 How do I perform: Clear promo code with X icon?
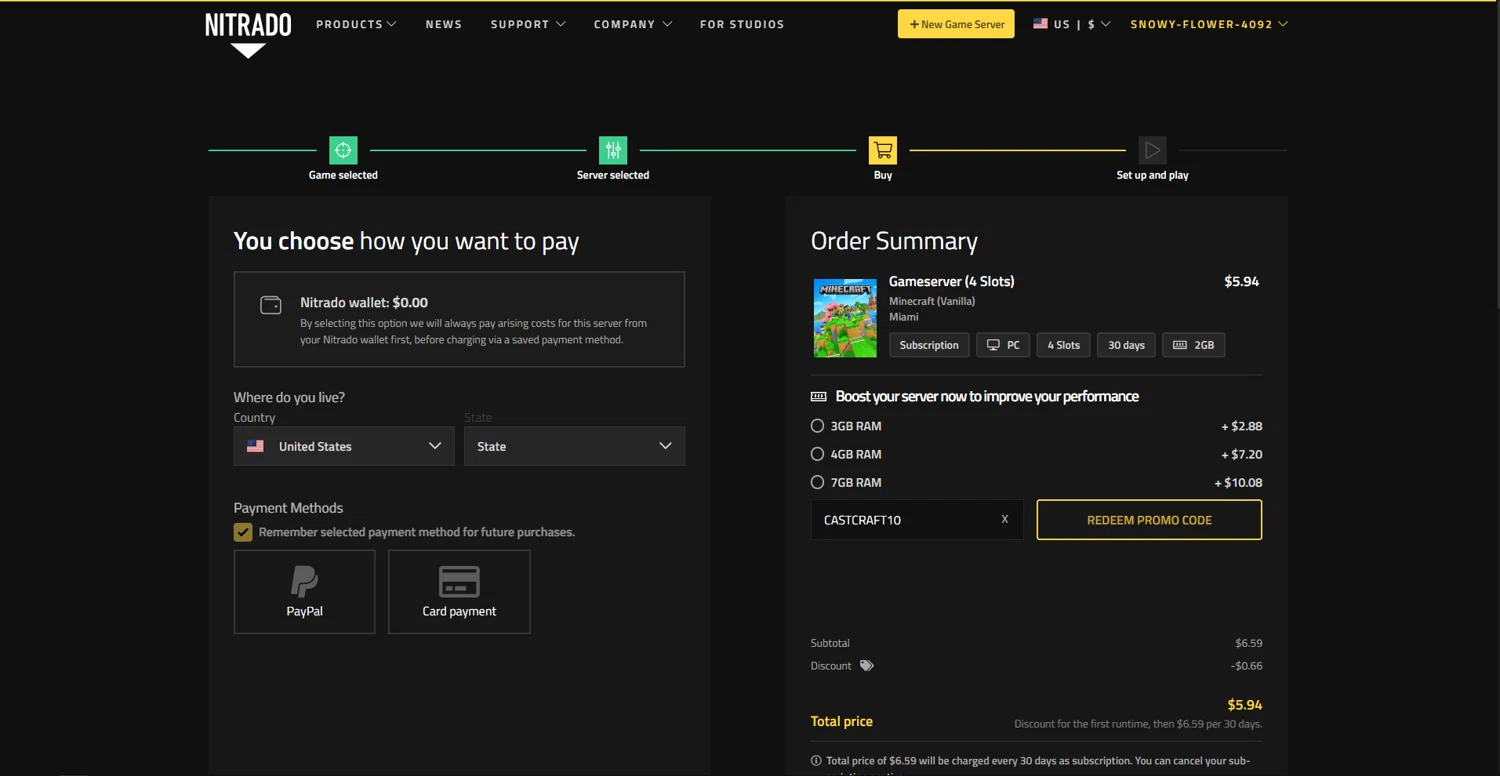coord(1005,520)
